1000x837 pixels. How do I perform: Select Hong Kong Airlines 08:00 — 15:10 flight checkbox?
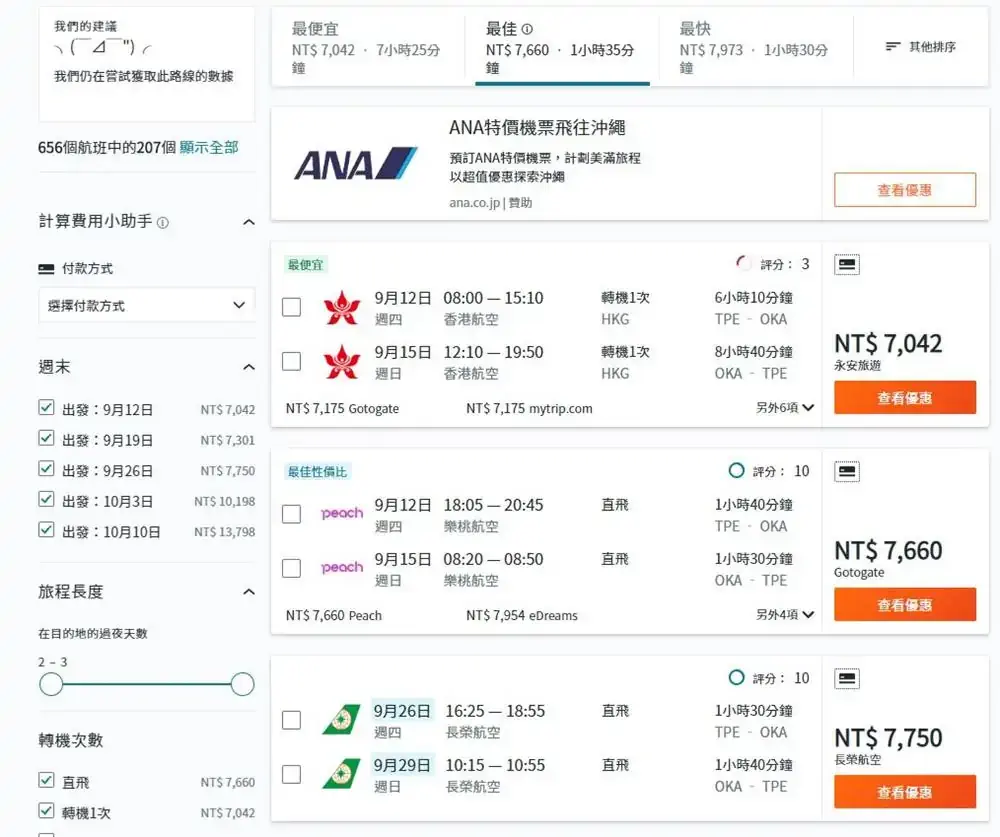291,307
